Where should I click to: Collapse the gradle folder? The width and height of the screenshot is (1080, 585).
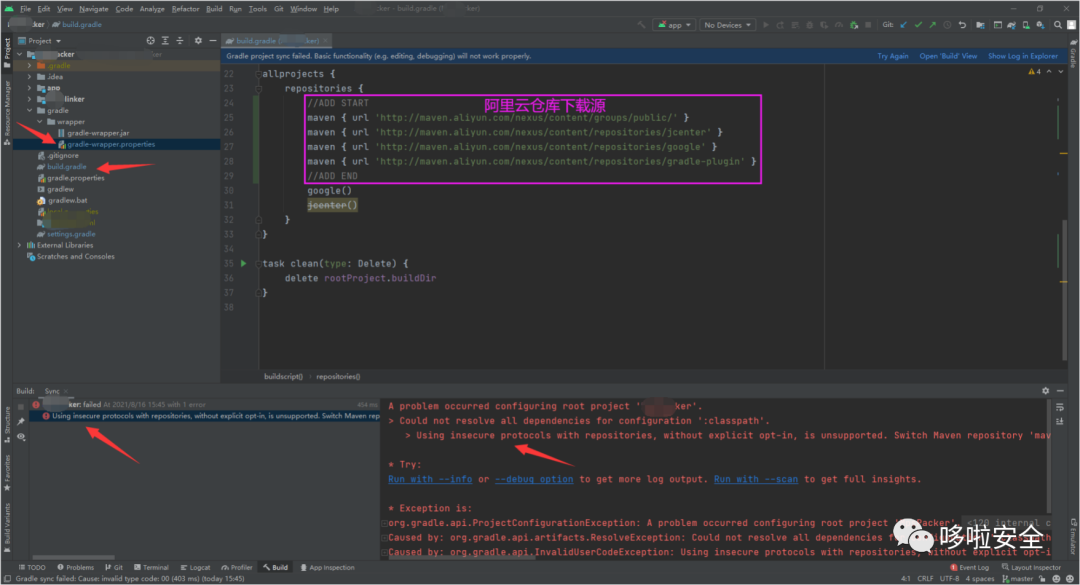coord(29,110)
